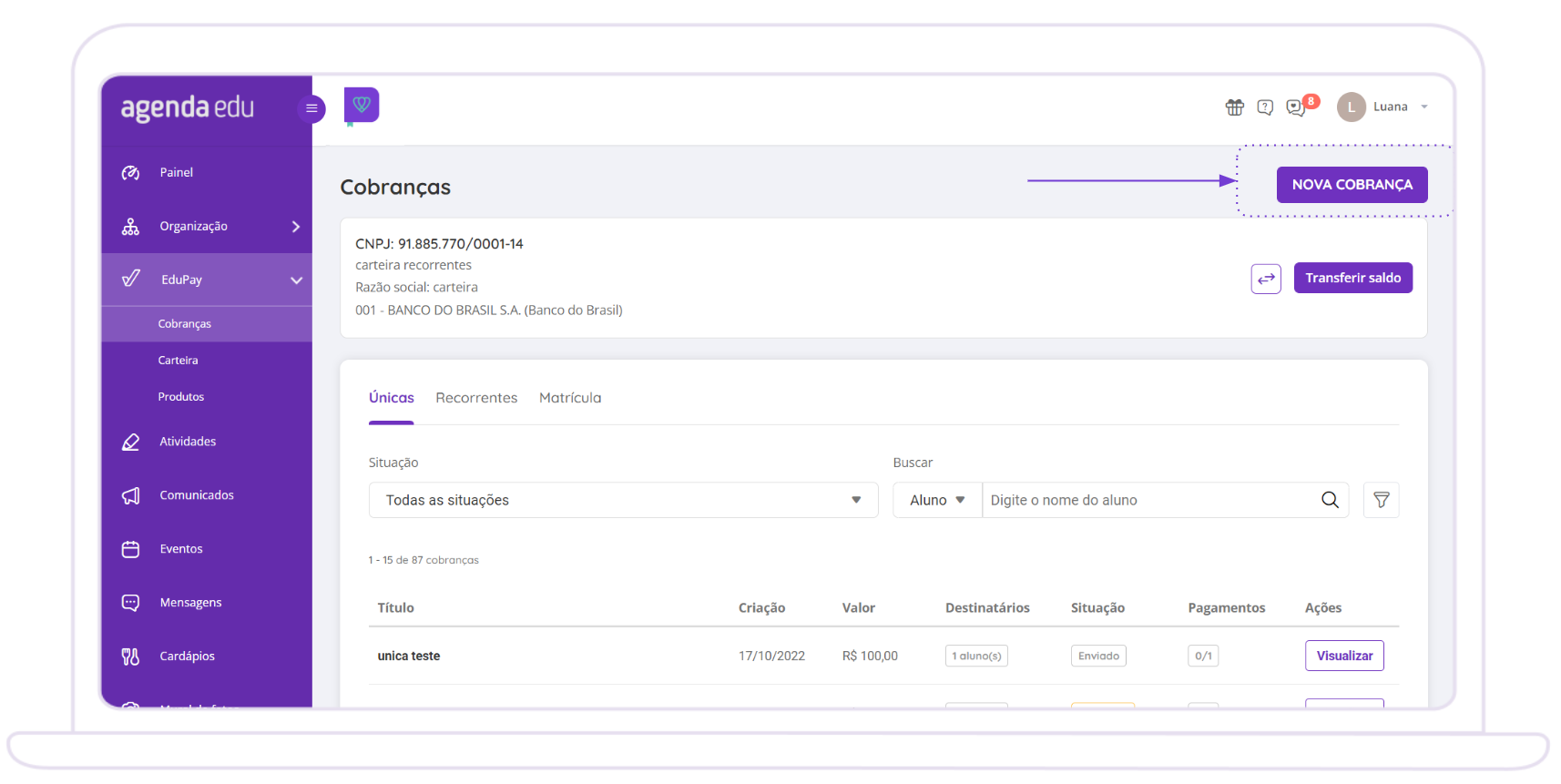
Task: Click the Eventos calendar icon
Action: tap(131, 550)
